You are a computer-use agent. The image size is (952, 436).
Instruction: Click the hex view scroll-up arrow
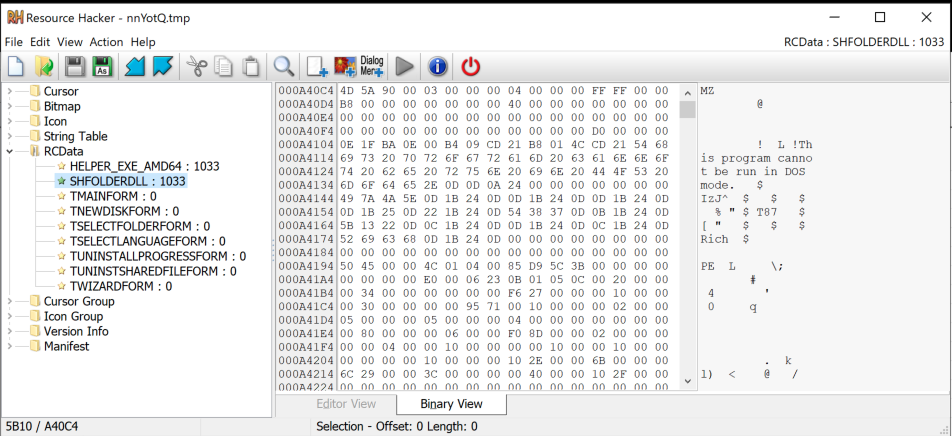click(687, 94)
